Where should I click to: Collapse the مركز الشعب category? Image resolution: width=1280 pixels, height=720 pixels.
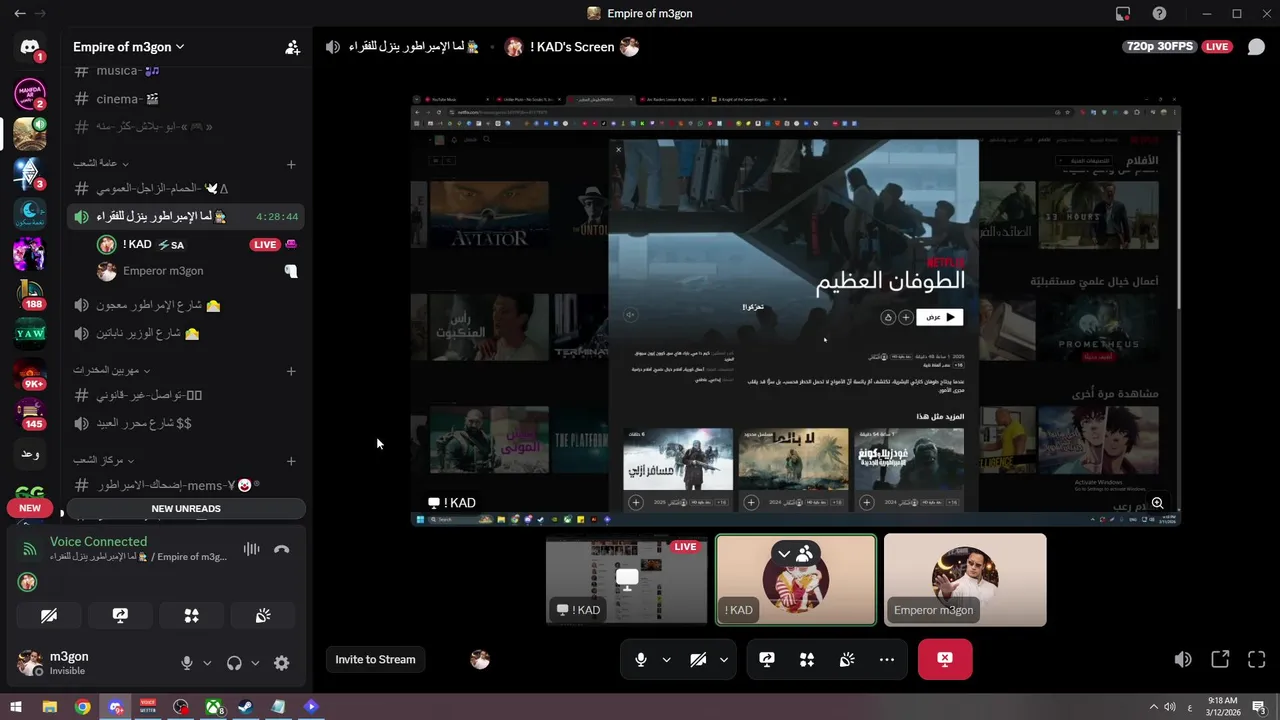point(102,461)
